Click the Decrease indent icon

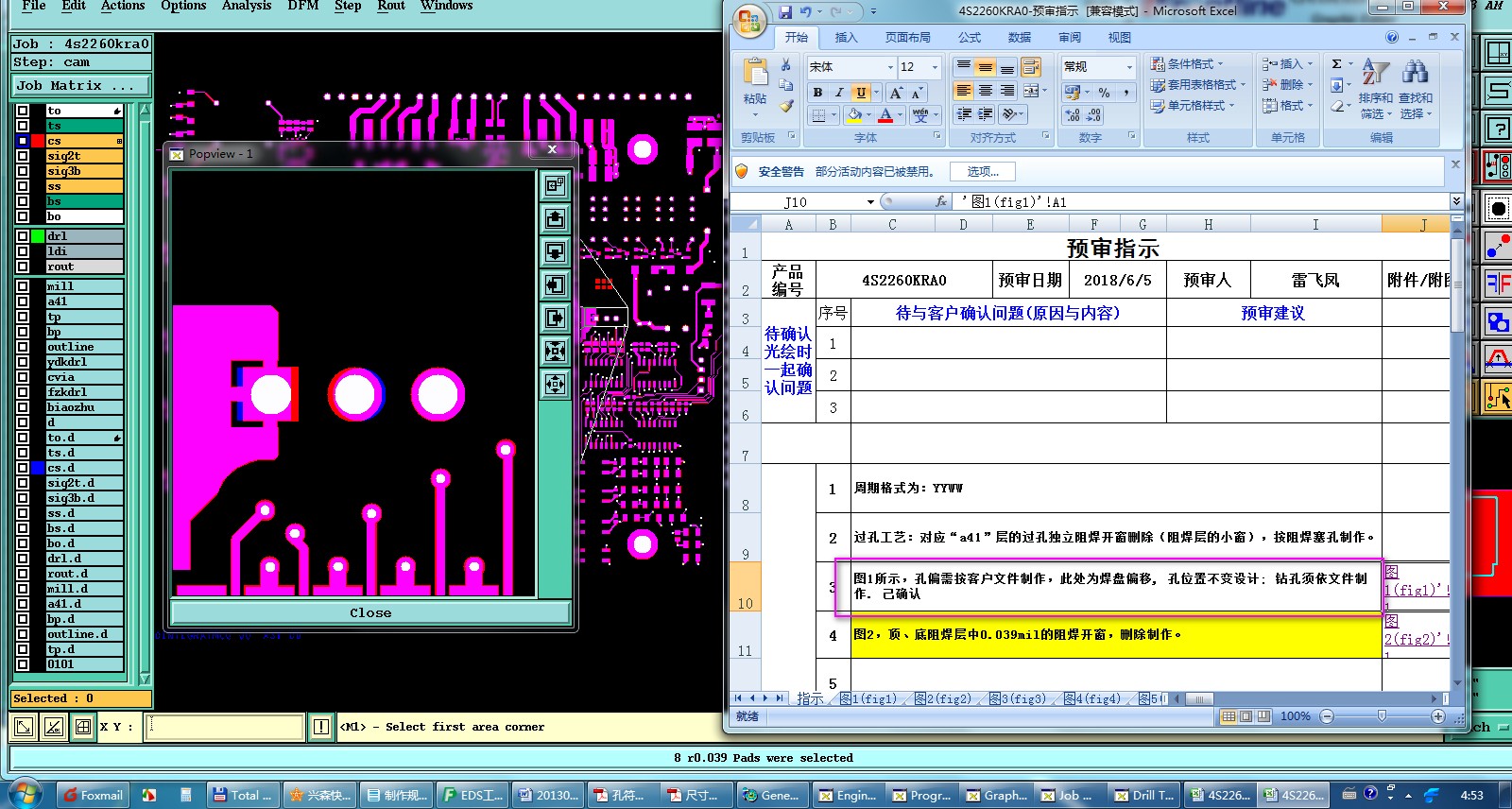[964, 114]
